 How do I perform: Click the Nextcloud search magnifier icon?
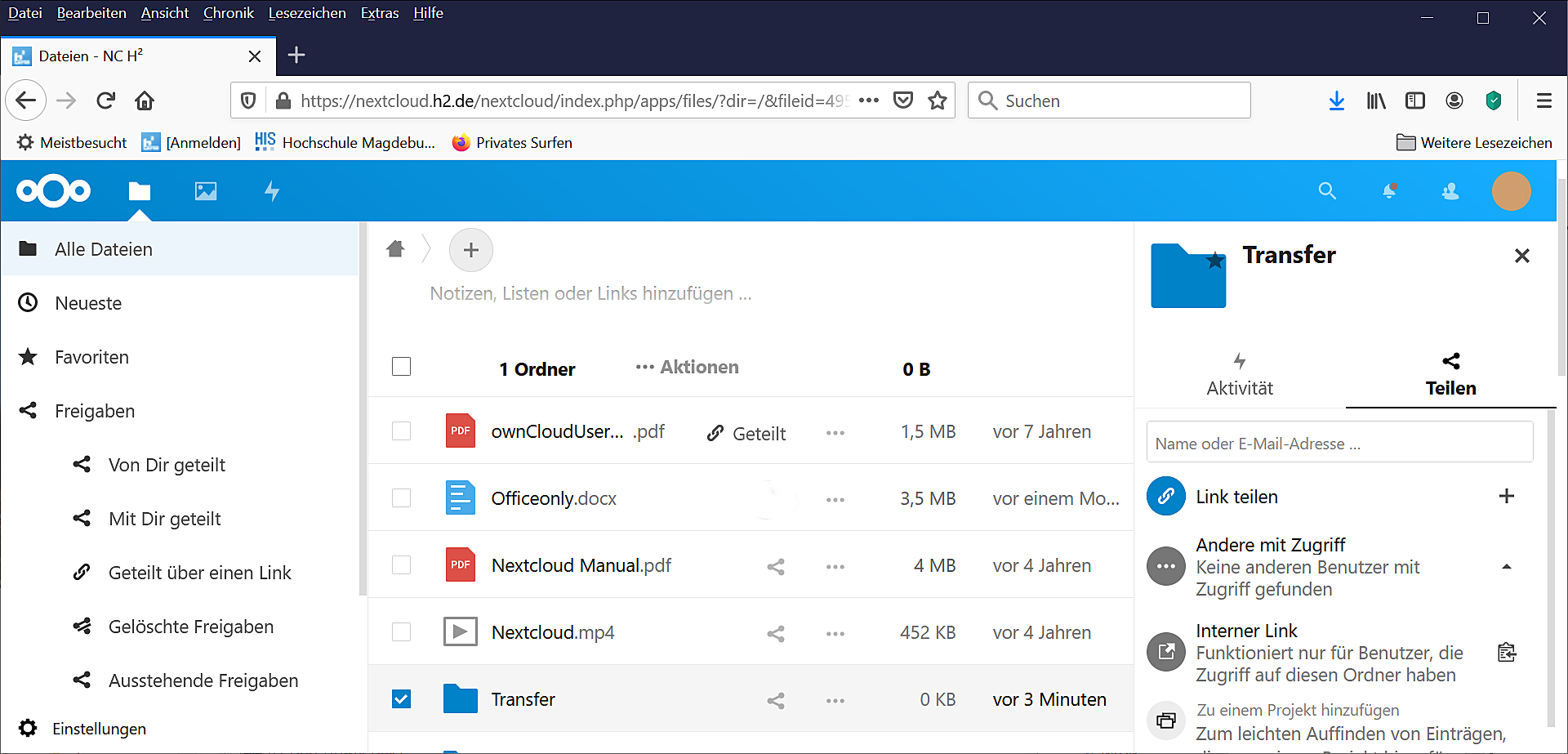[x=1327, y=191]
